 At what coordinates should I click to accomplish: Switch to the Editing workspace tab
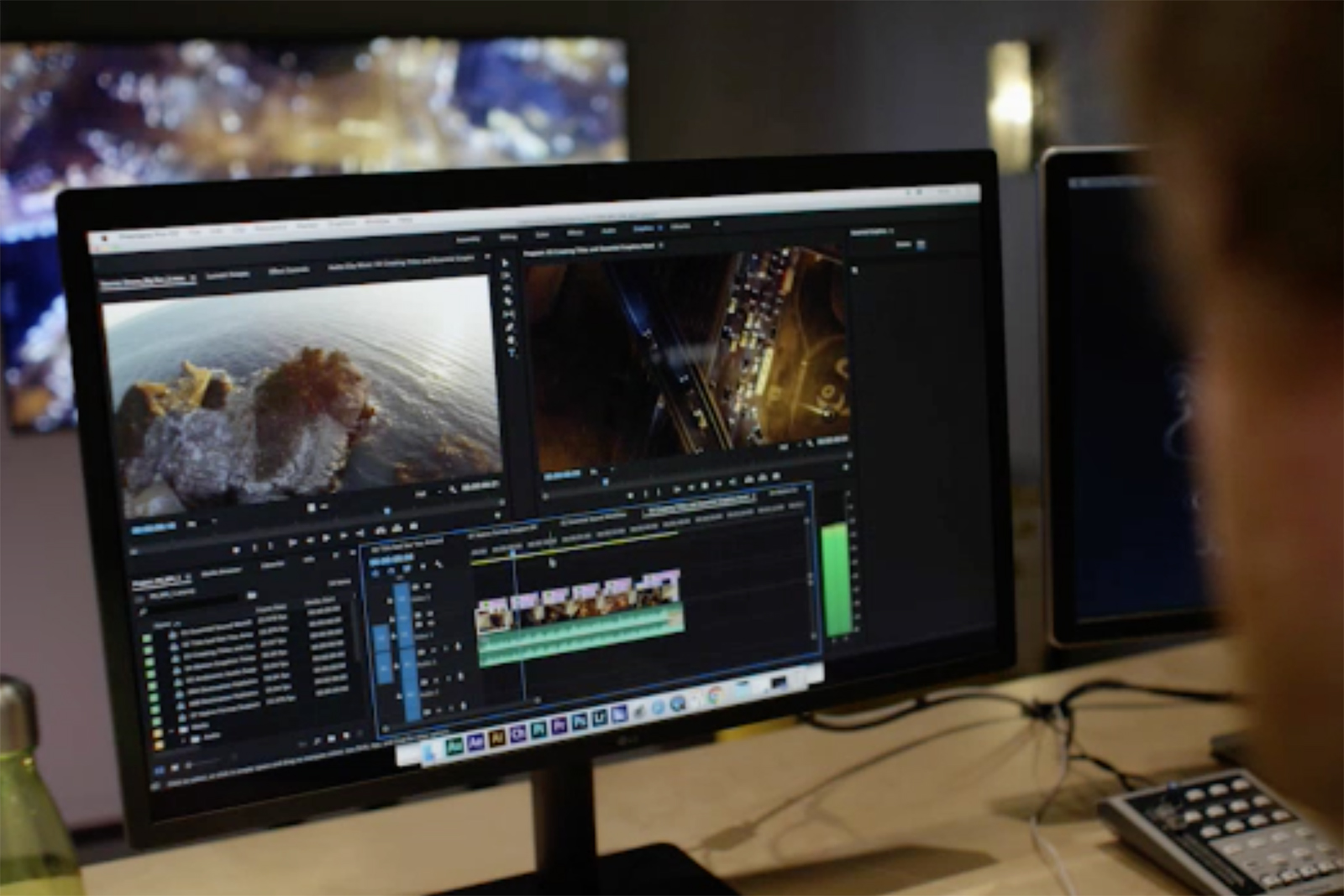tap(508, 237)
